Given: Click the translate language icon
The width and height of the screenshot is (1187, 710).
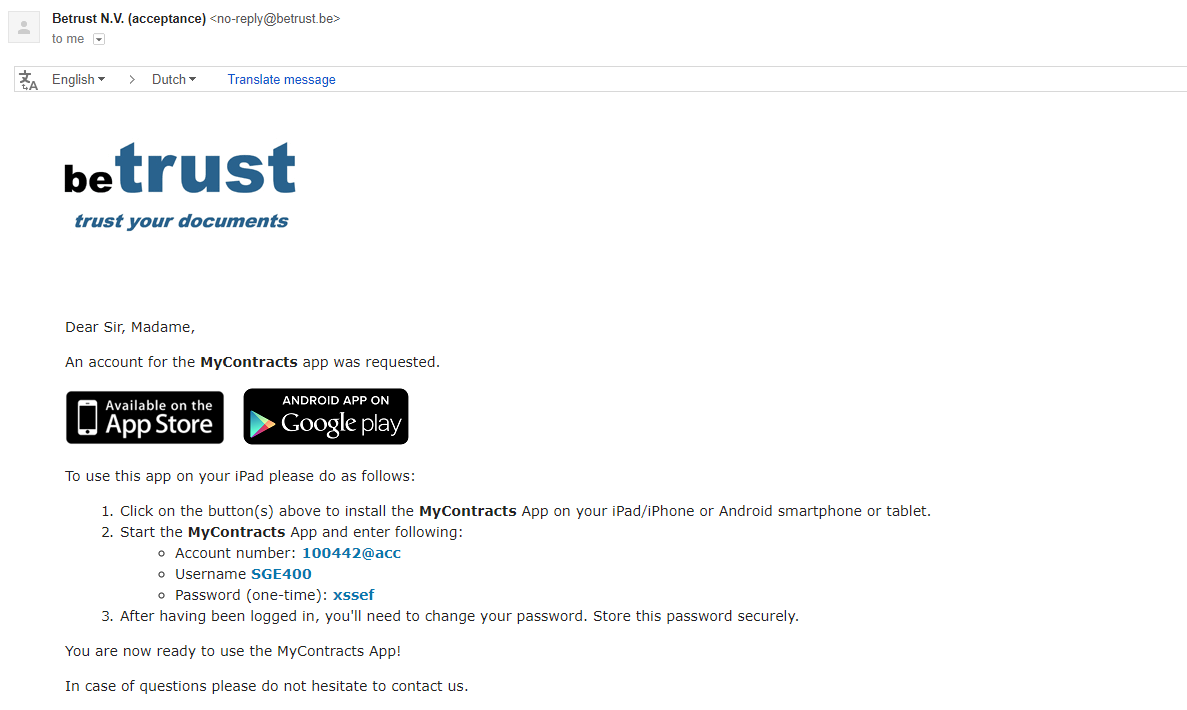Looking at the screenshot, I should click(x=28, y=80).
